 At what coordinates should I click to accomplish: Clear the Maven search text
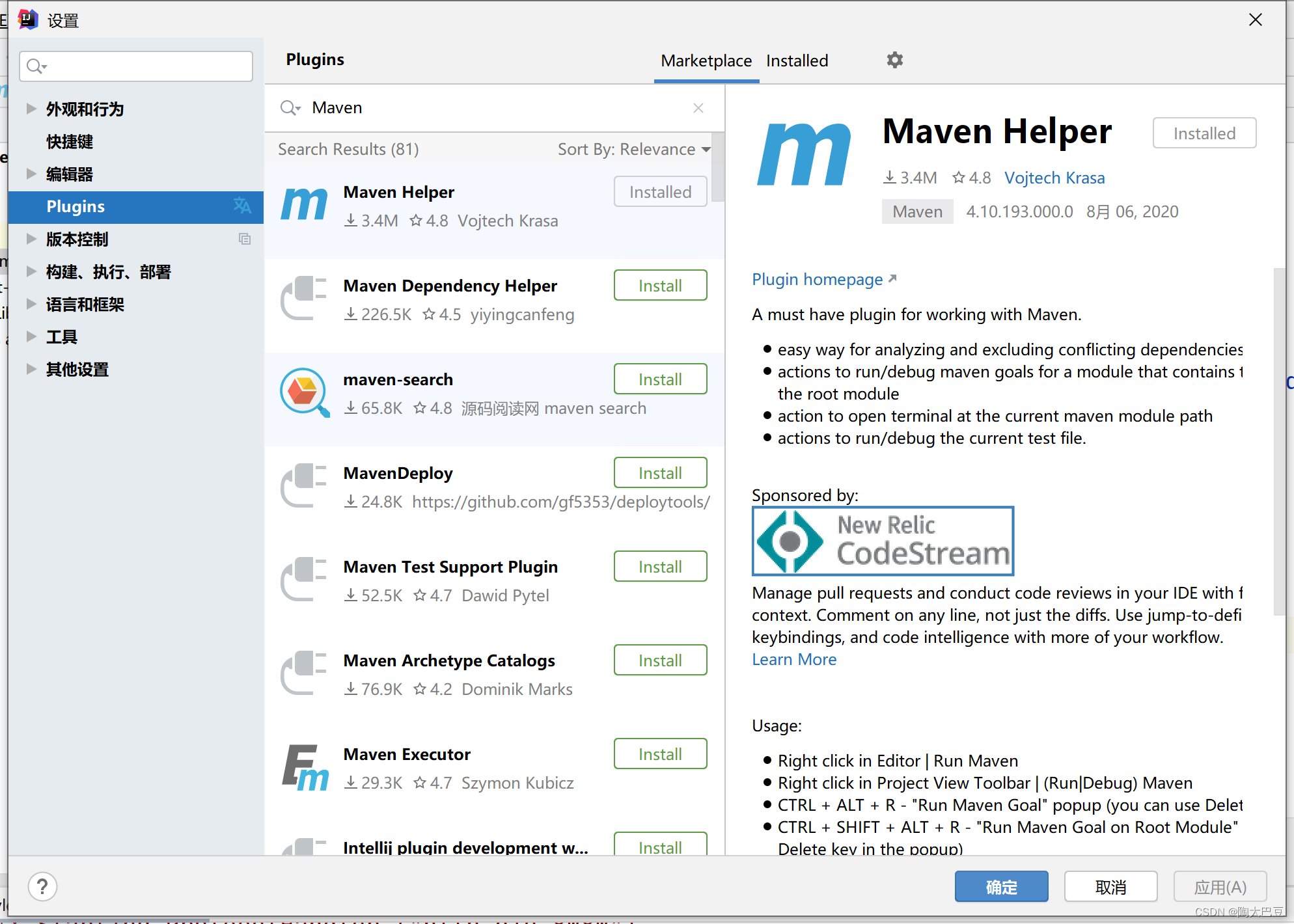click(698, 108)
